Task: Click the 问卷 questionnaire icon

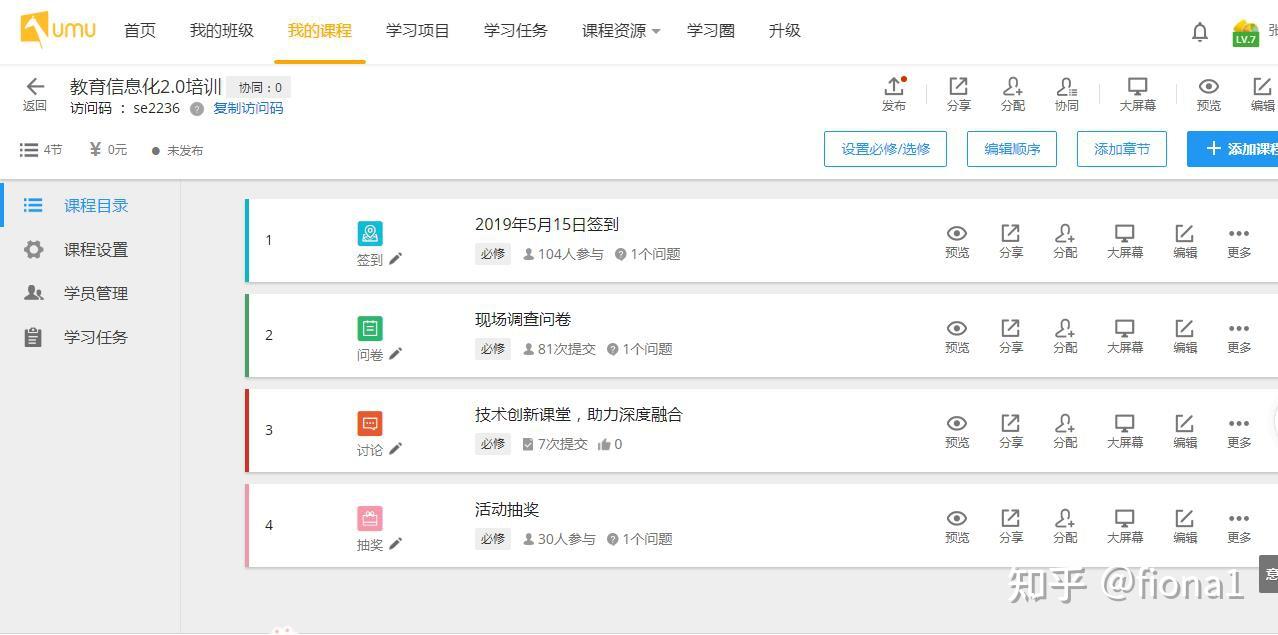Action: (370, 327)
